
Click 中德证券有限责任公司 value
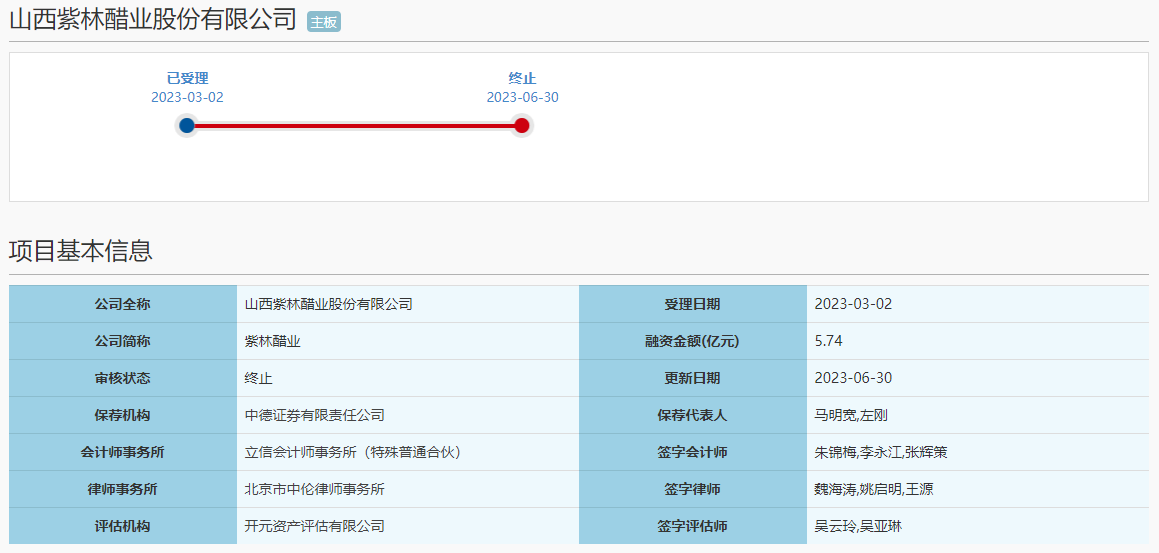tap(314, 415)
